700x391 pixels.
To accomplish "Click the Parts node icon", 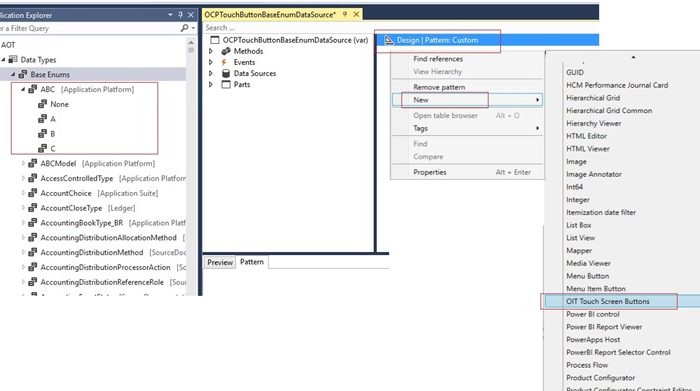I will tap(226, 84).
